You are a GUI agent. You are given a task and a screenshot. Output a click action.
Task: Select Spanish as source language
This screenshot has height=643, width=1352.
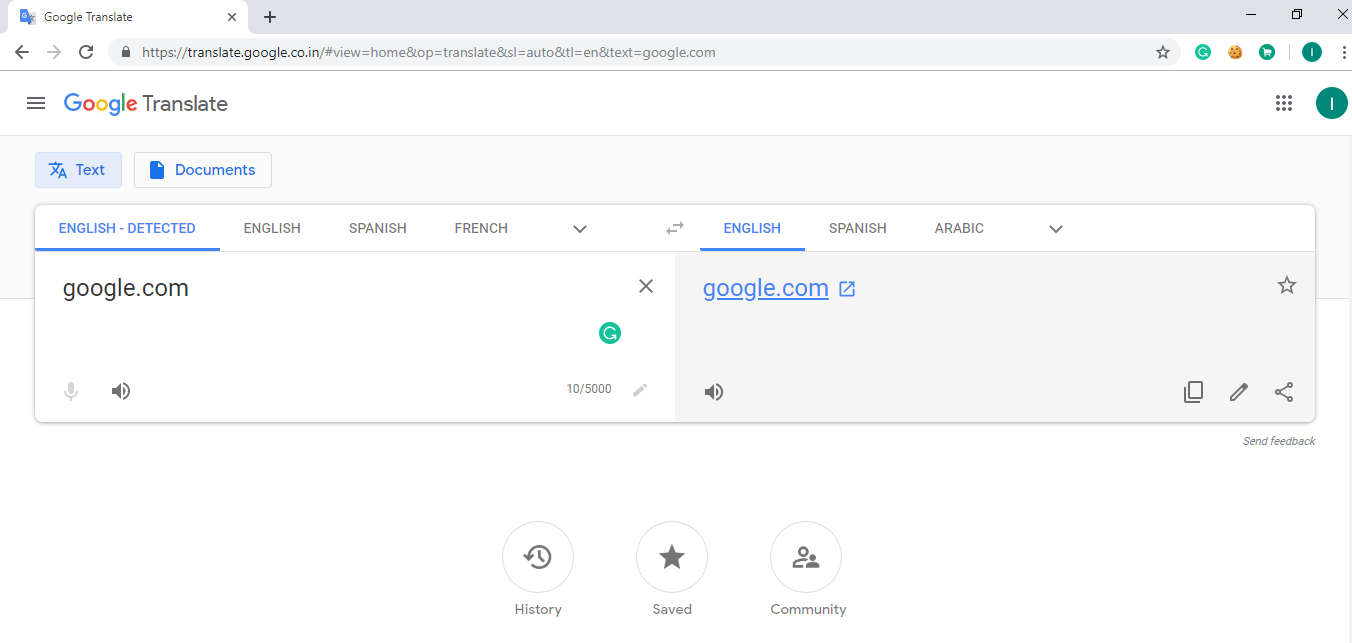378,228
